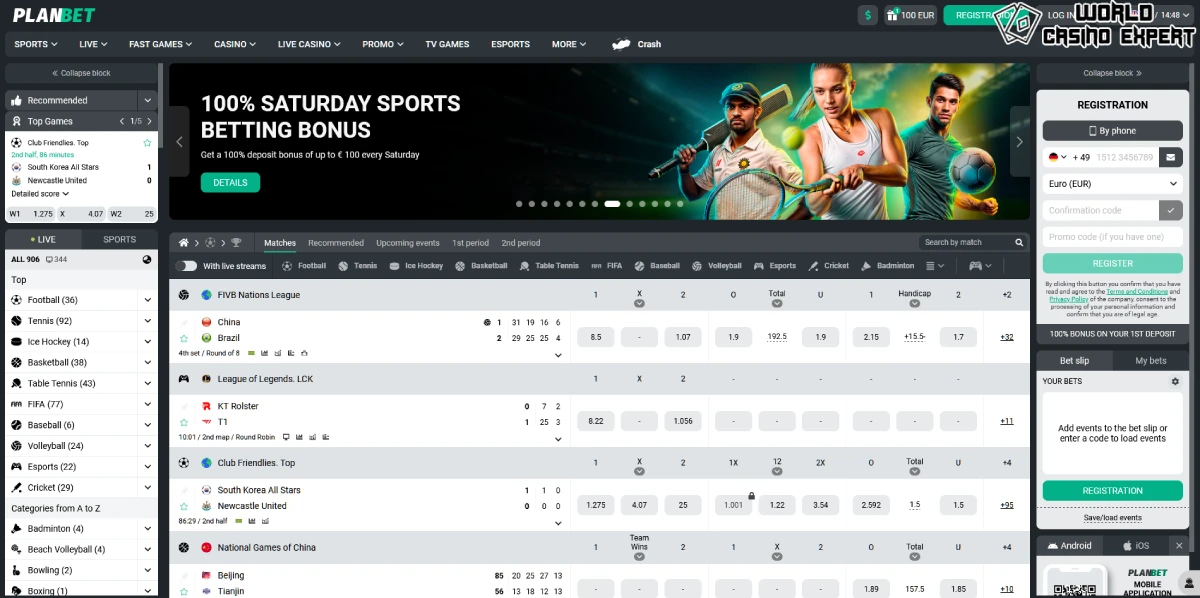Filter matches by Table Tennis in sport bar

point(549,266)
